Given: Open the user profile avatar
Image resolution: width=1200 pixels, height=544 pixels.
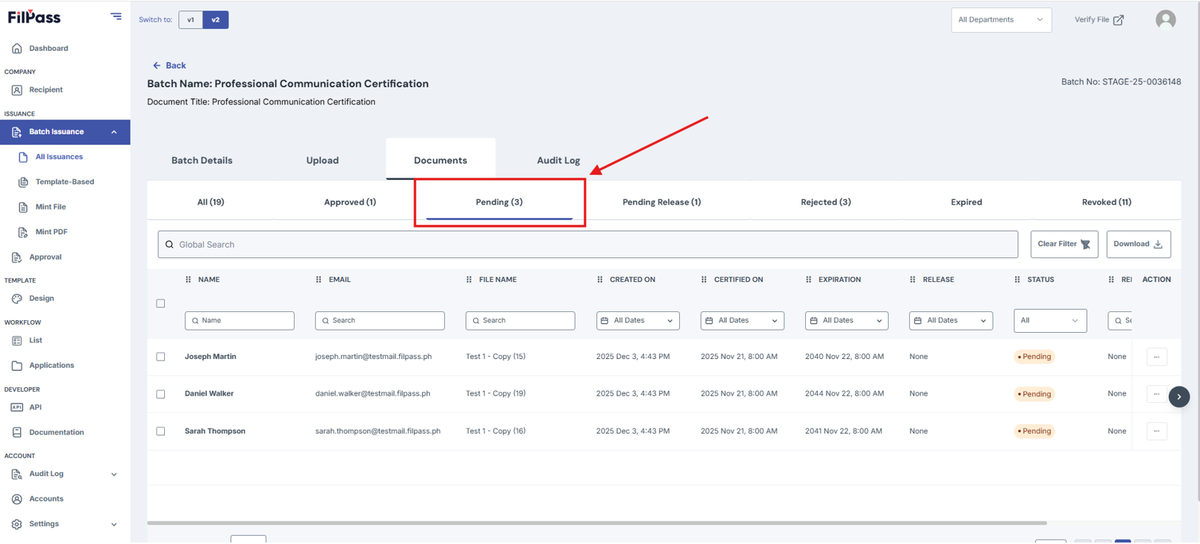Looking at the screenshot, I should pyautogui.click(x=1165, y=20).
